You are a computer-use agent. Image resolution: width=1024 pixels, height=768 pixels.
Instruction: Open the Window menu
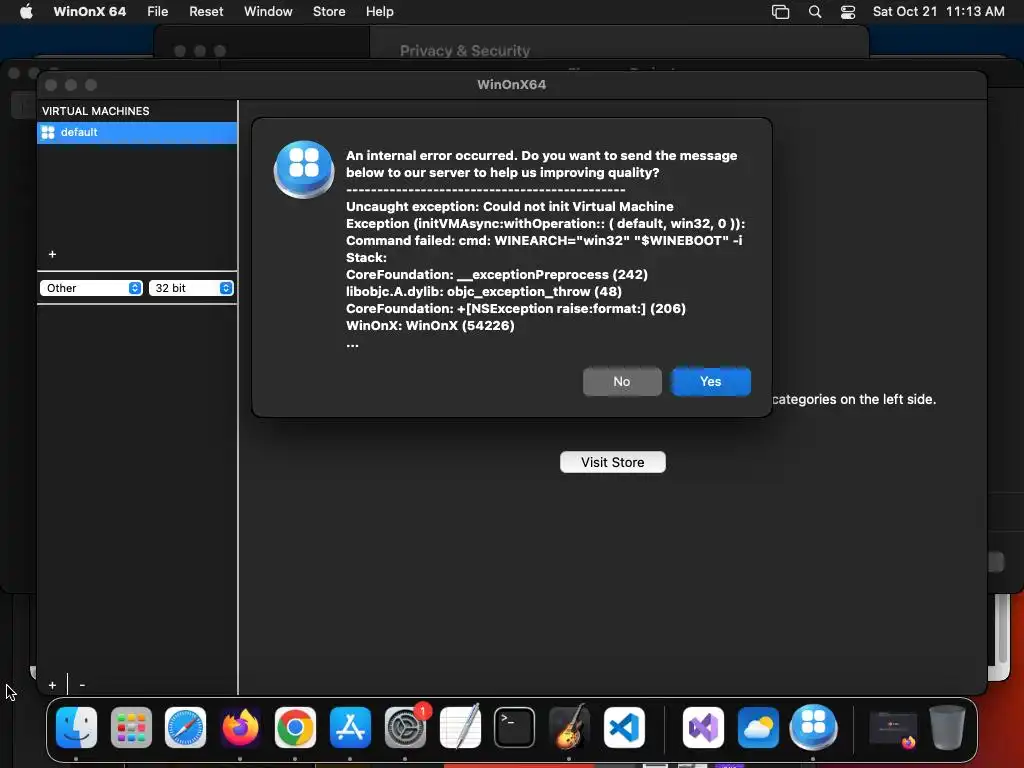coord(268,12)
